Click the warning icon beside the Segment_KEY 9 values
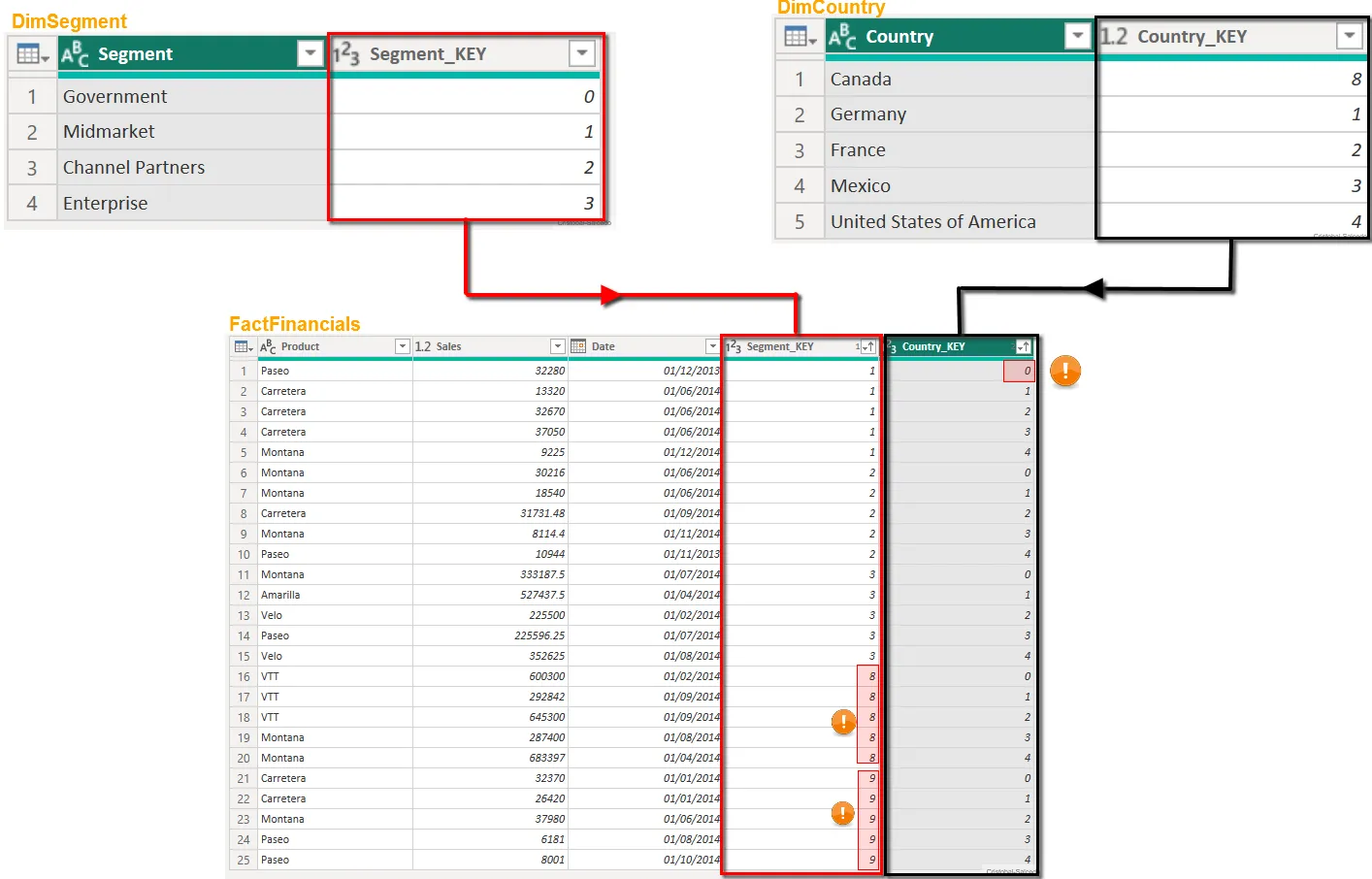Image resolution: width=1372 pixels, height=879 pixels. pyautogui.click(x=843, y=813)
